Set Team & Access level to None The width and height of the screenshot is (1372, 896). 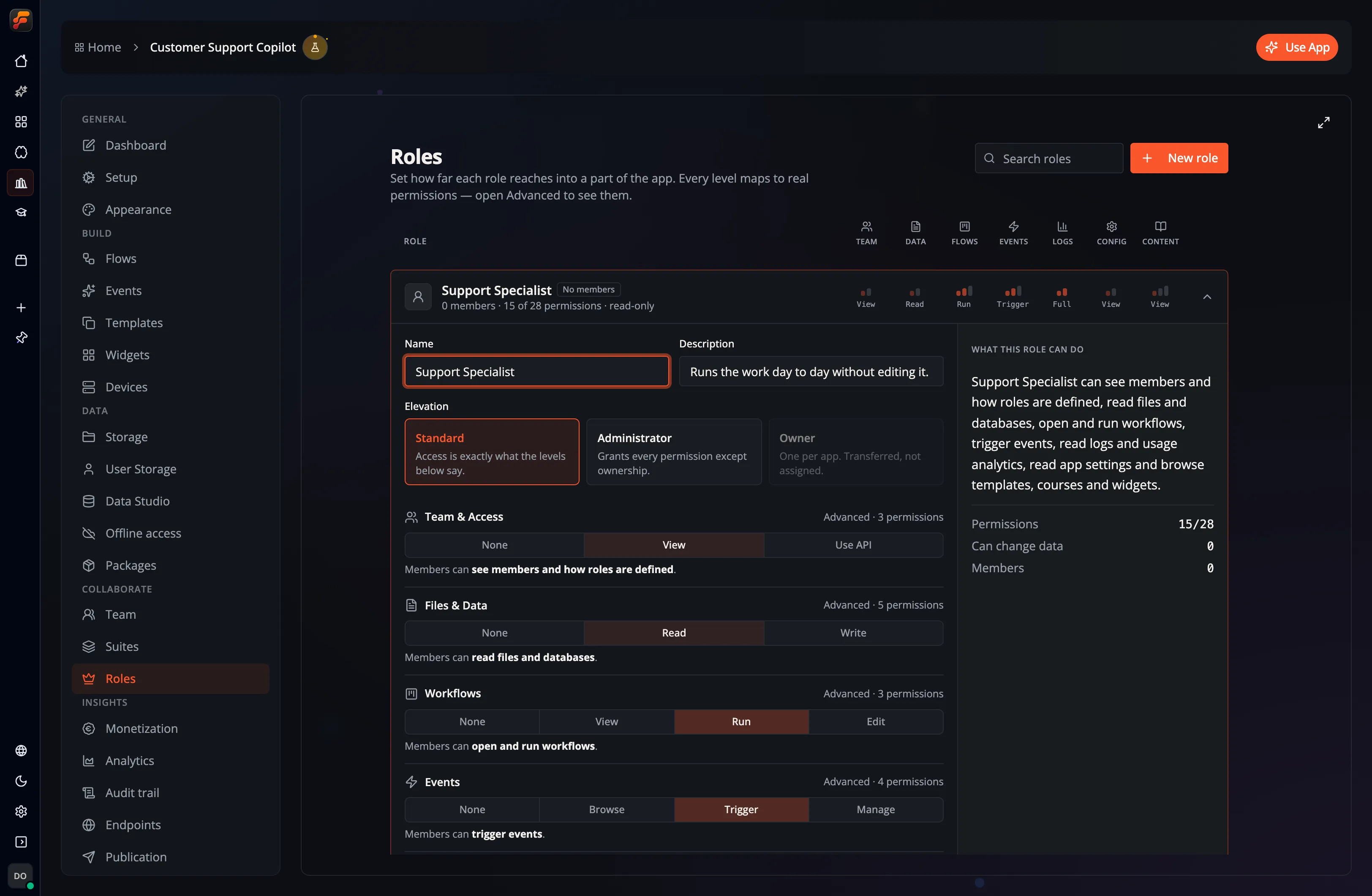click(494, 545)
